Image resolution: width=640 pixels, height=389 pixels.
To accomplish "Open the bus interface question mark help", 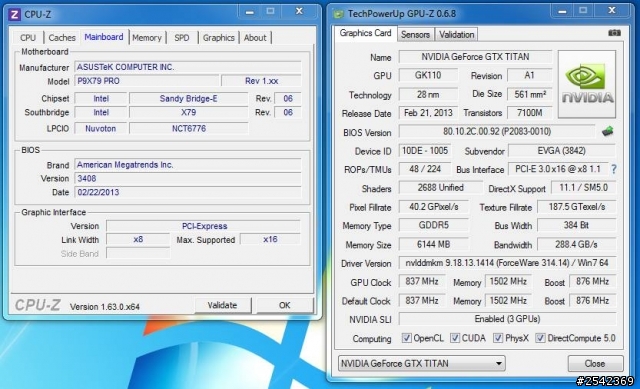I will click(x=613, y=169).
